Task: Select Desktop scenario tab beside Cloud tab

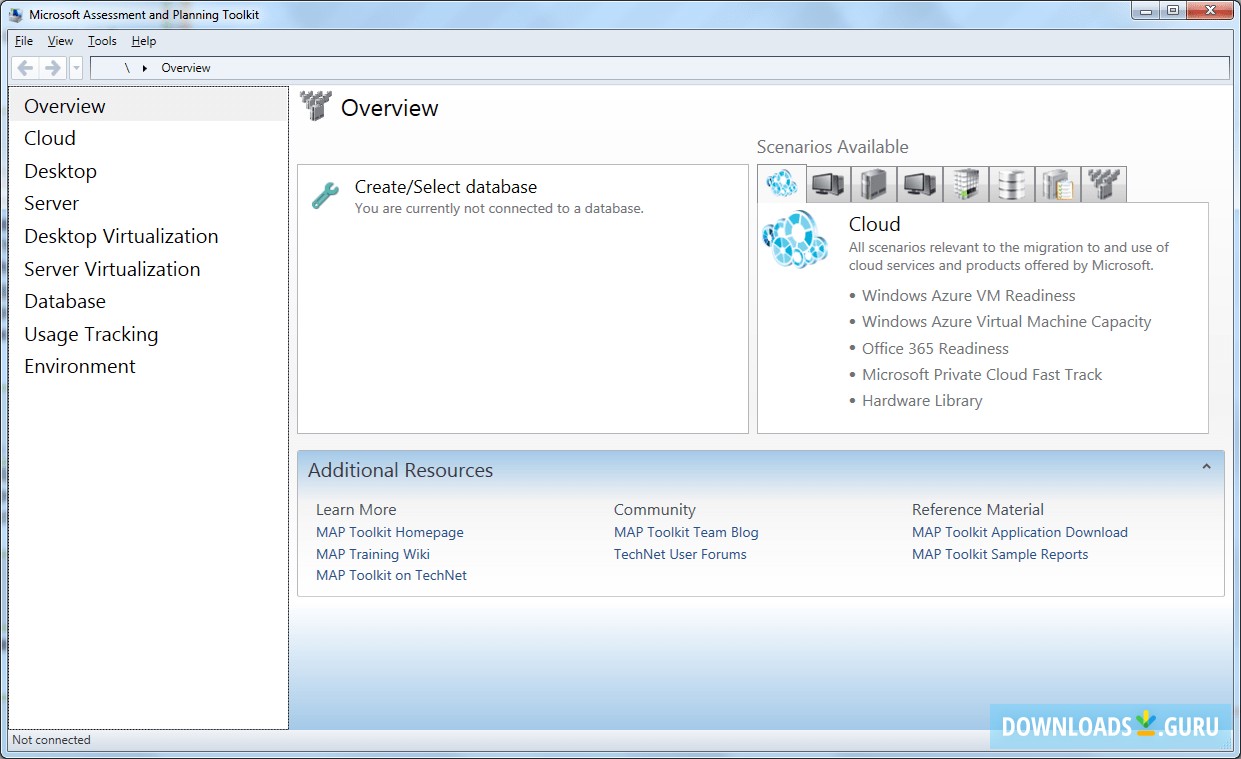Action: click(828, 184)
